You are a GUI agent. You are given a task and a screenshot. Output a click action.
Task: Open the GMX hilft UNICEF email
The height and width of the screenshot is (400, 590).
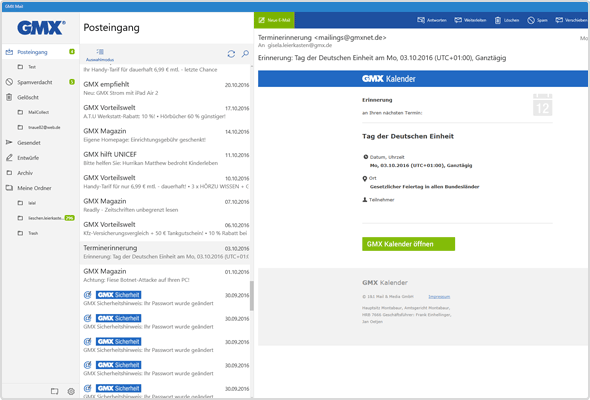coord(166,158)
